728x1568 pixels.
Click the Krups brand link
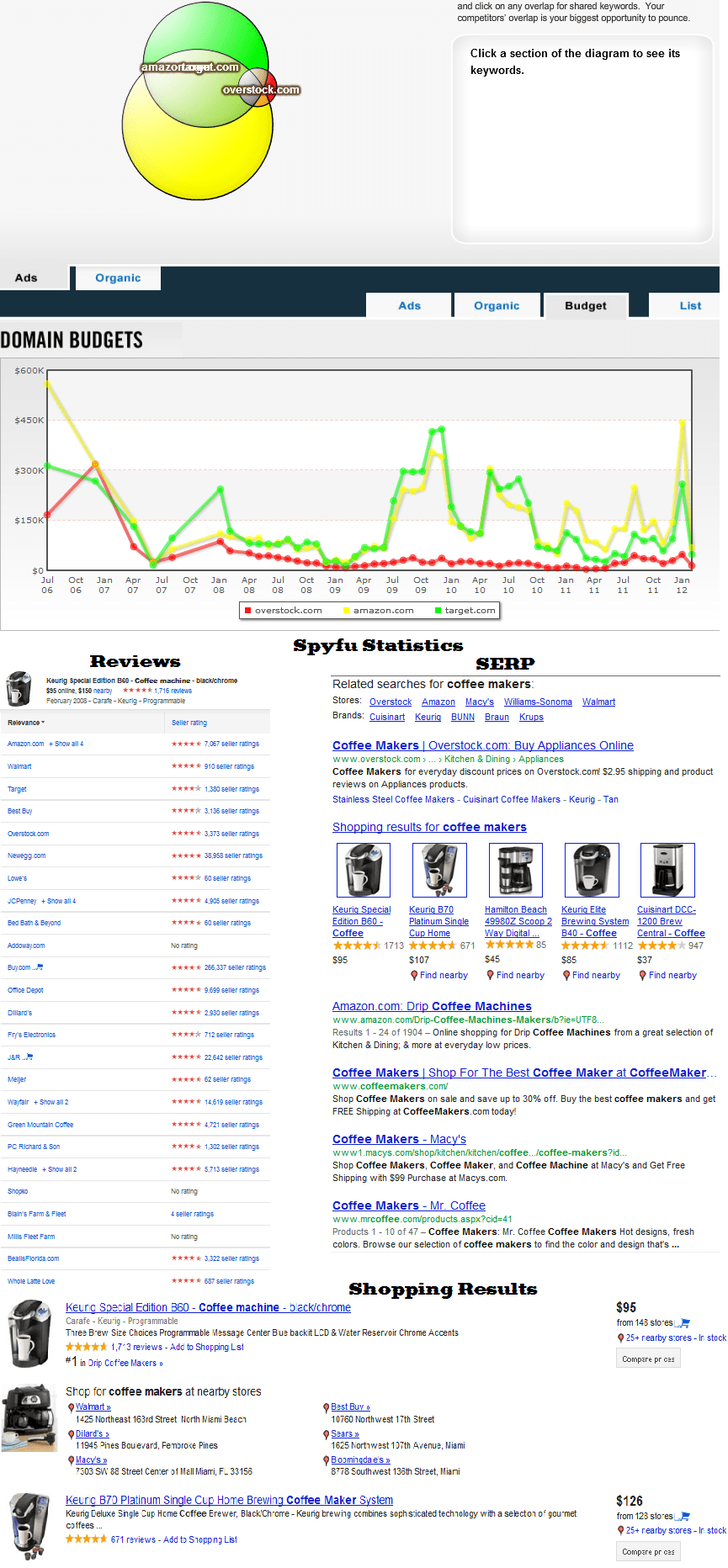(x=531, y=717)
